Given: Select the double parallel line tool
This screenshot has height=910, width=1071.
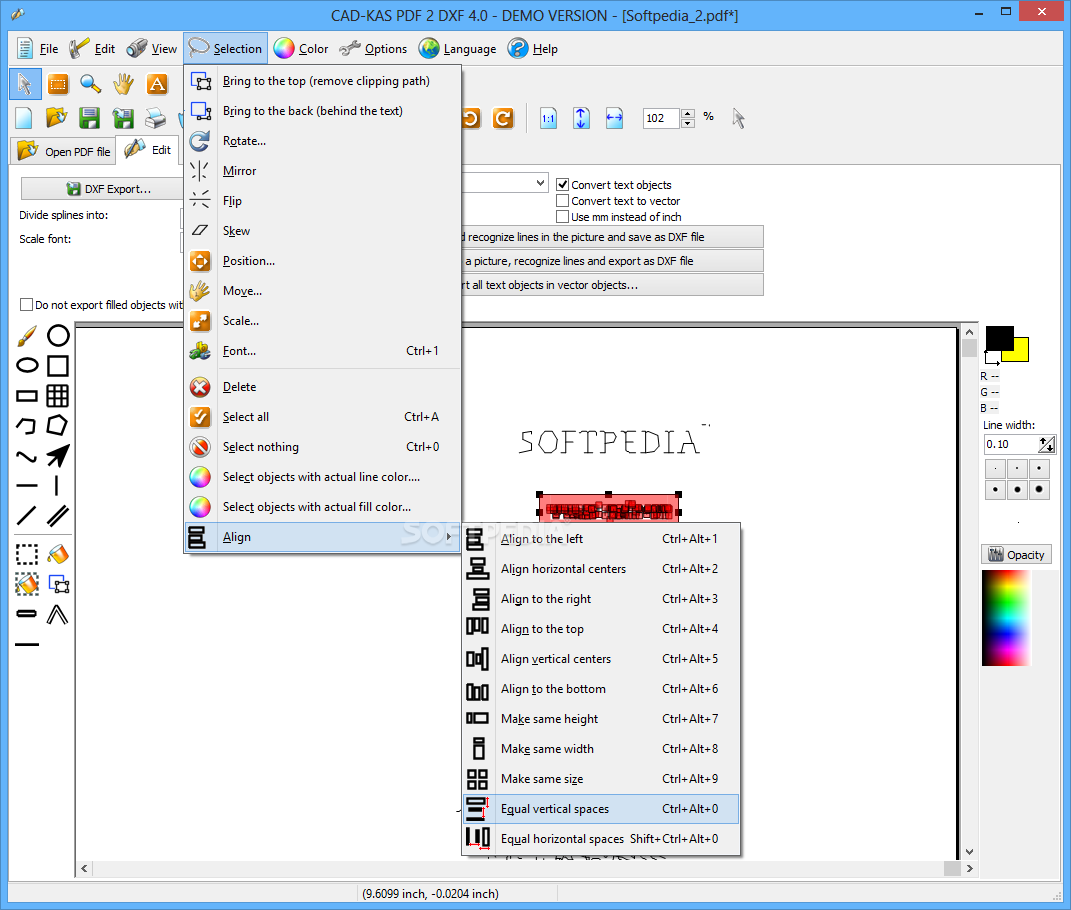Looking at the screenshot, I should coord(58,515).
